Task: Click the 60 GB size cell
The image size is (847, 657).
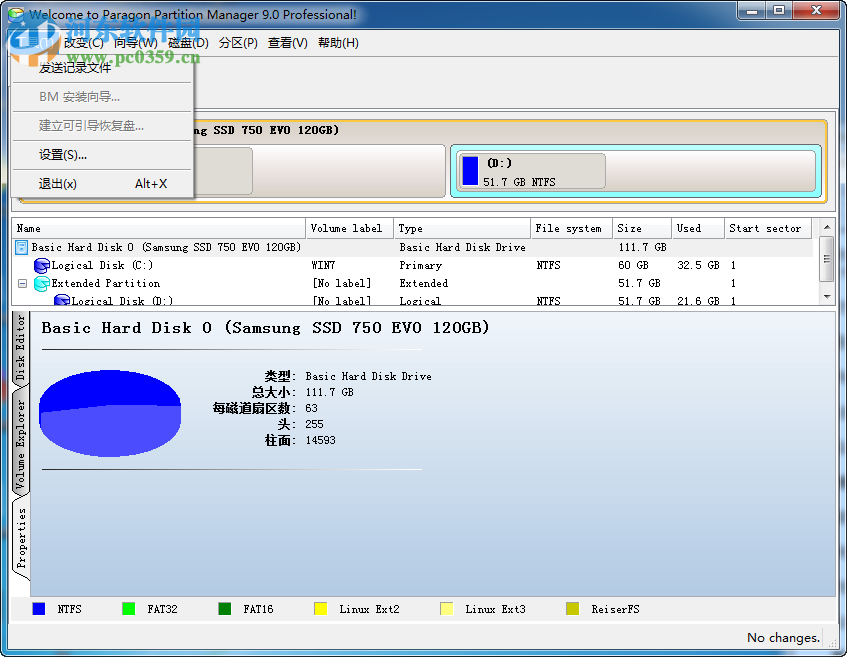Action: point(633,265)
